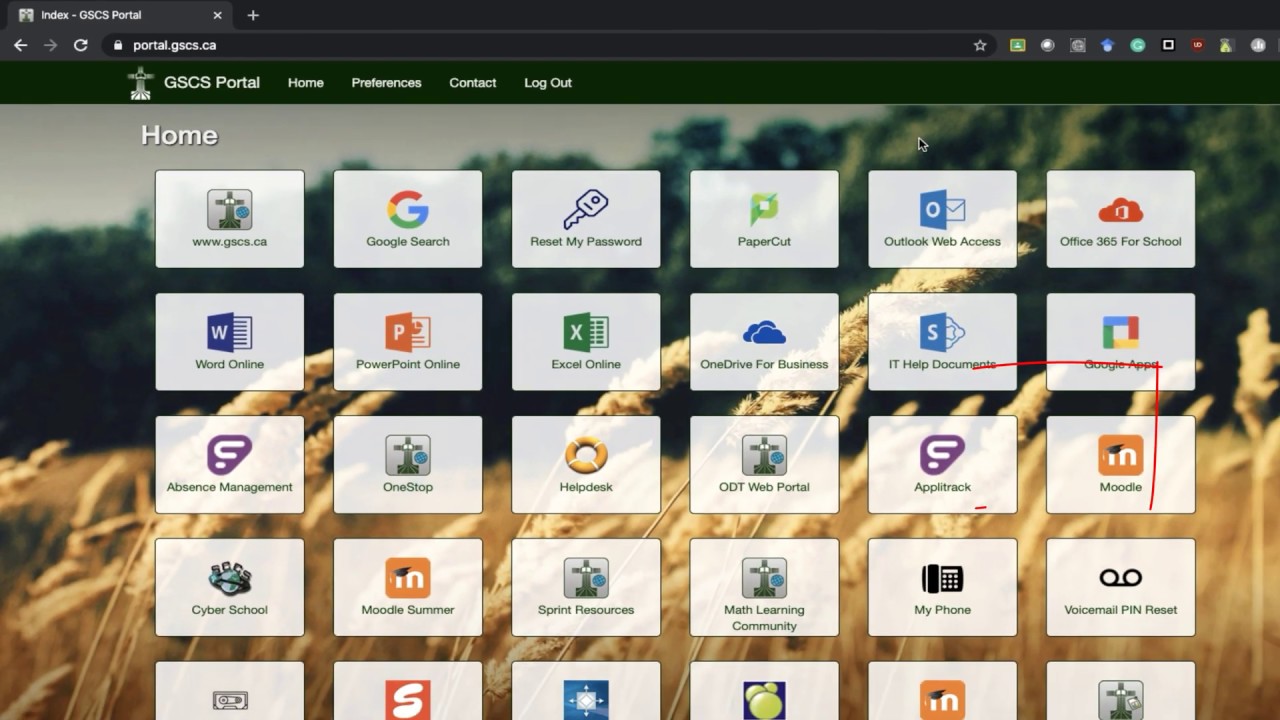
Task: Open the www.gscs.ca tile
Action: (x=229, y=219)
